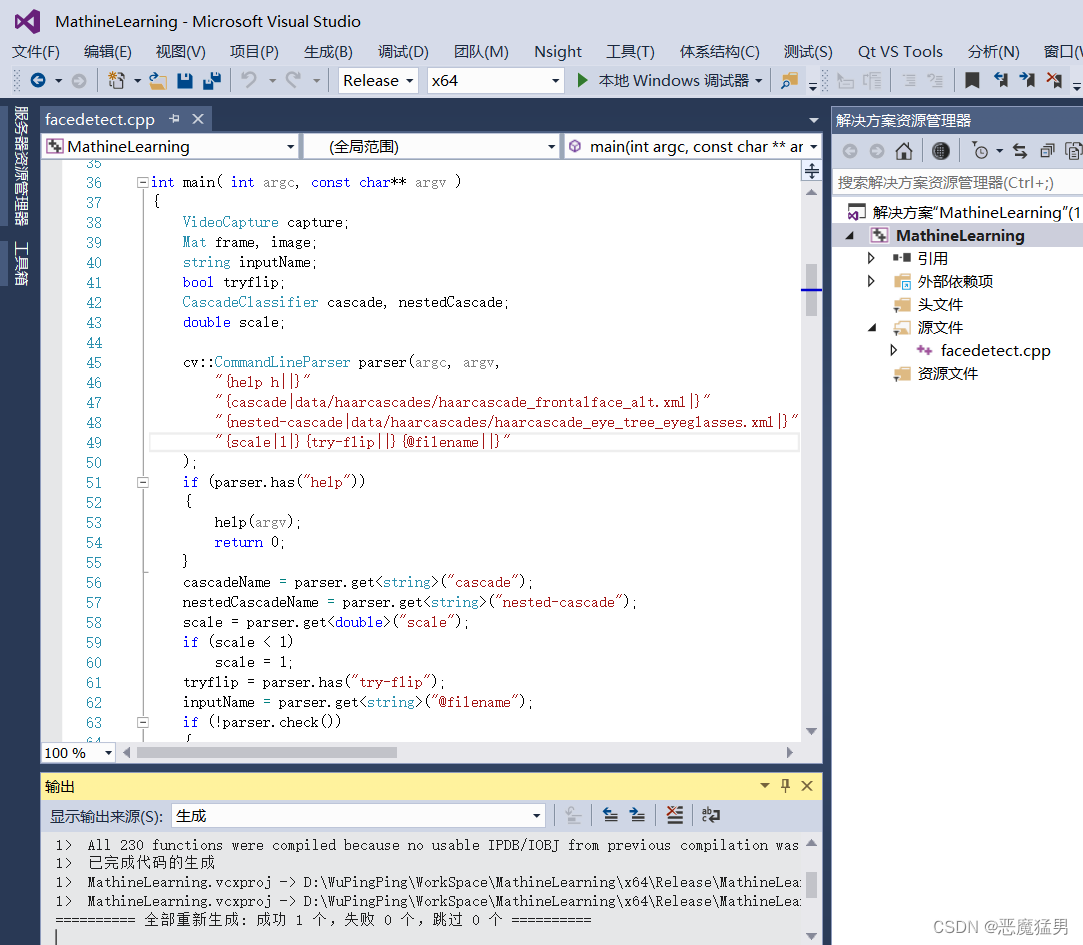Click the navigate backward arrow icon
Viewport: 1083px width, 945px height.
click(38, 81)
